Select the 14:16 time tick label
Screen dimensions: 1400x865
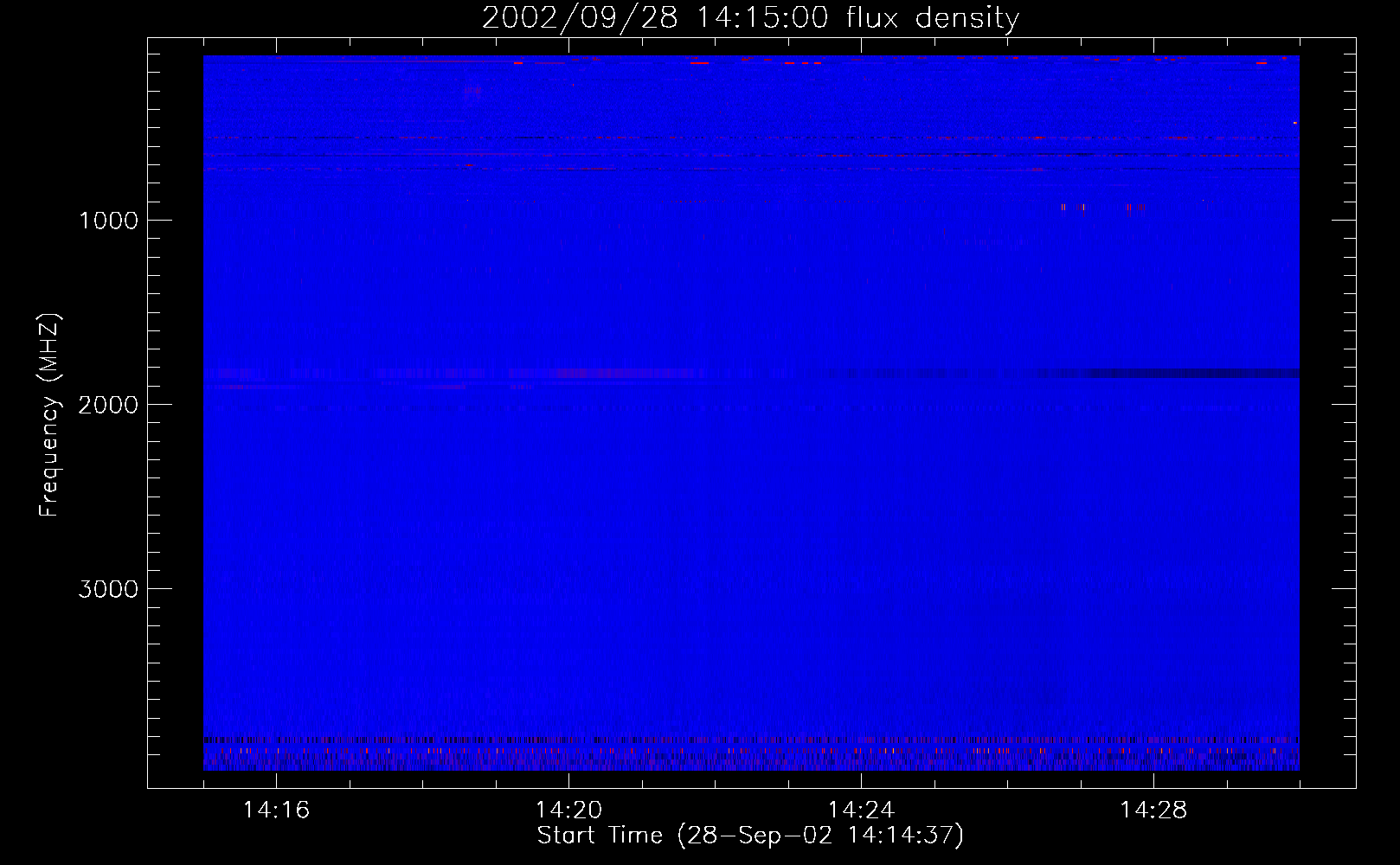(276, 811)
